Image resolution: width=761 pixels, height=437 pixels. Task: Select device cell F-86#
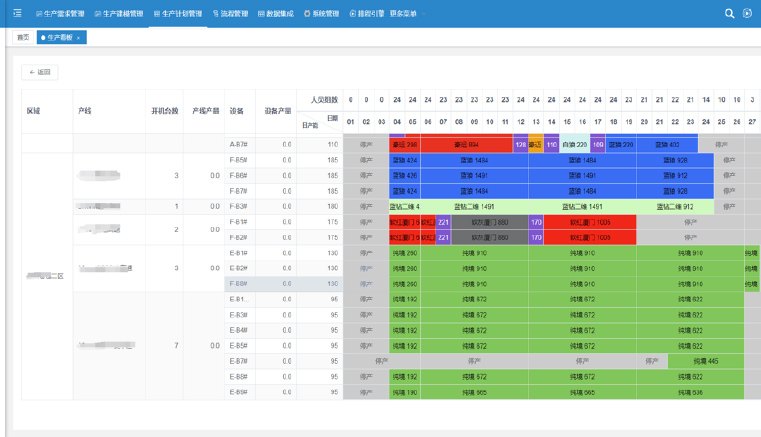(239, 175)
